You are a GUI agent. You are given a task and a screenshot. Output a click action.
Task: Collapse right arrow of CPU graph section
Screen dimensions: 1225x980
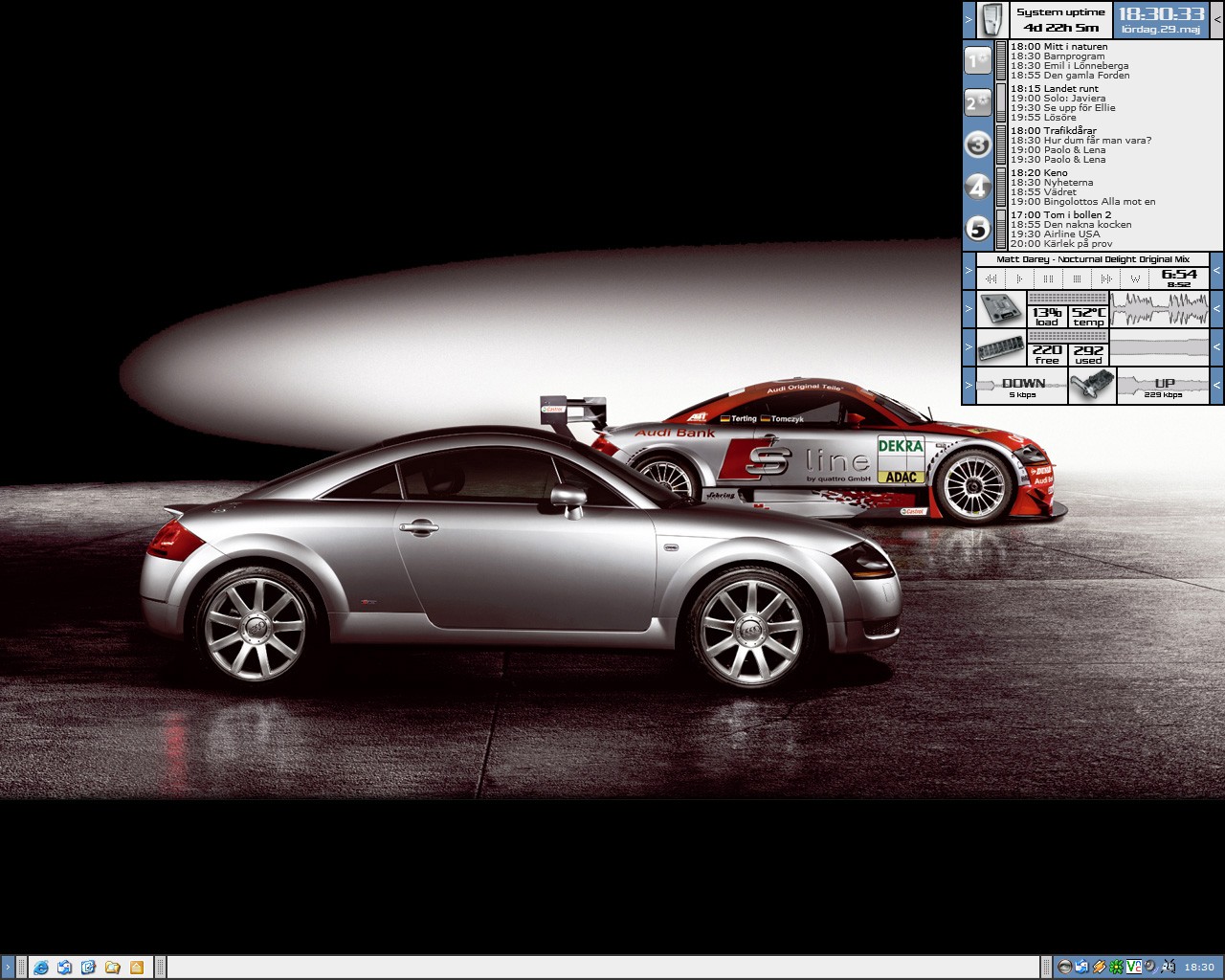[x=1216, y=308]
